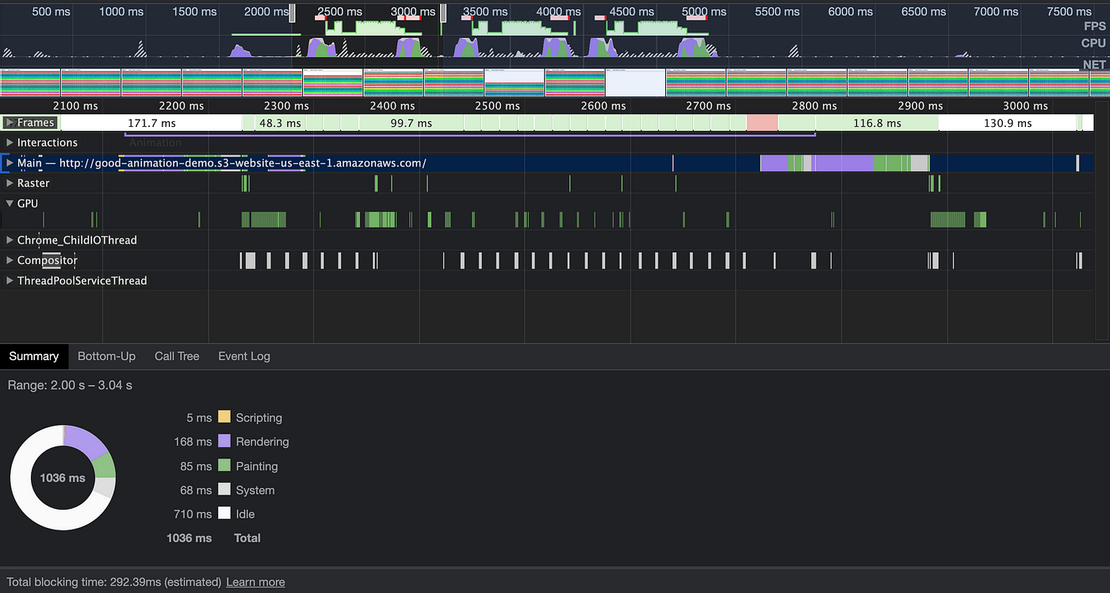Screen dimensions: 1110x593
Task: Click the 1036 ms donut chart
Action: pos(63,478)
